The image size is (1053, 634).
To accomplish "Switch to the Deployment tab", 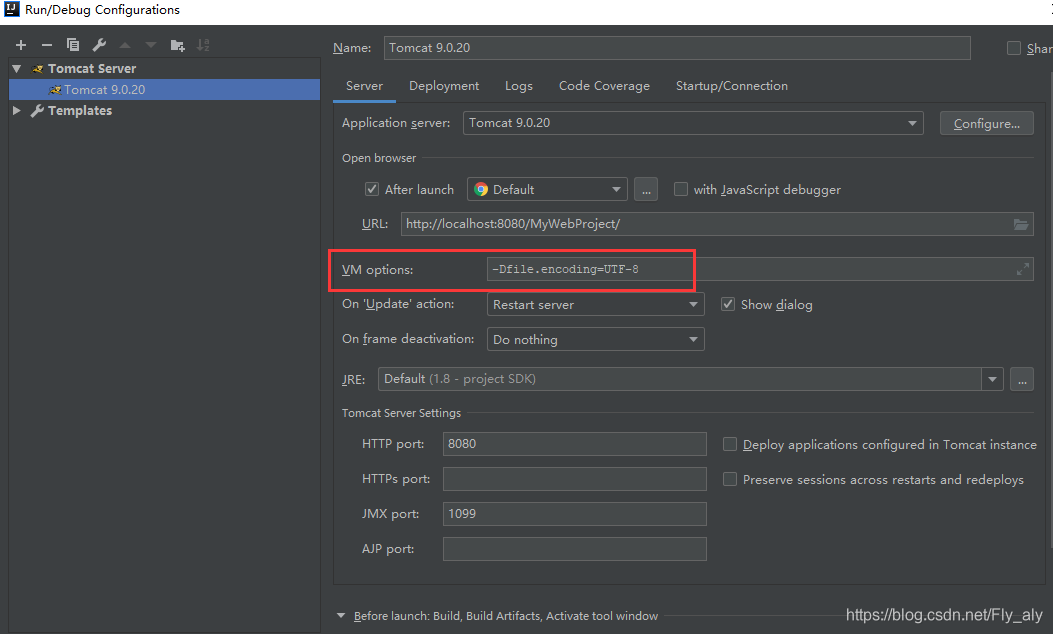I will (x=444, y=86).
